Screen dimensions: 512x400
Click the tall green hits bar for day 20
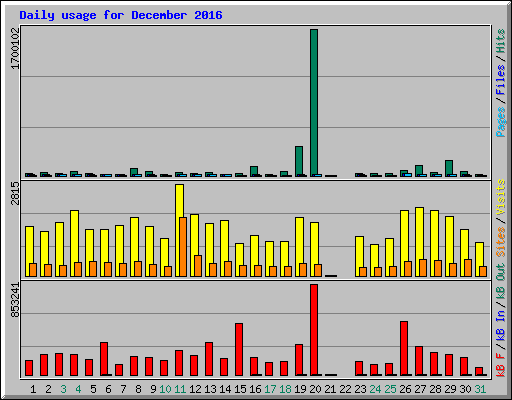314,103
